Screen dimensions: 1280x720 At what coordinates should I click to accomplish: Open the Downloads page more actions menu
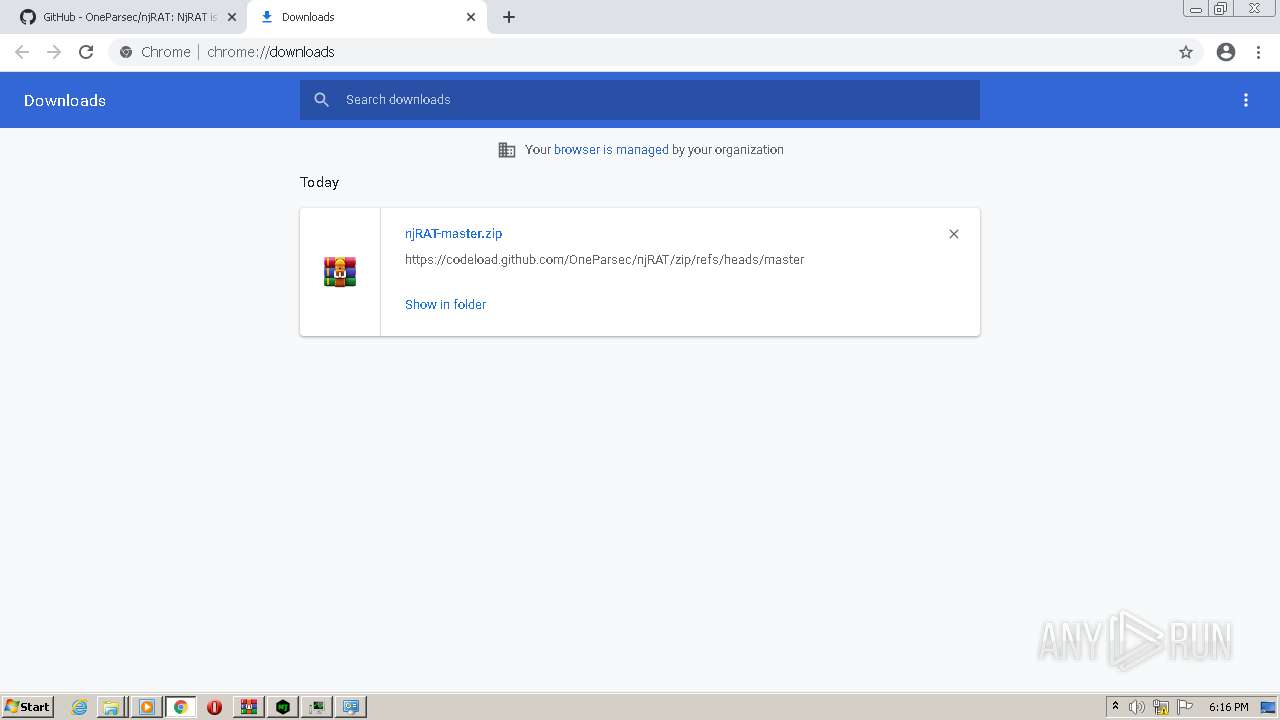click(x=1246, y=100)
